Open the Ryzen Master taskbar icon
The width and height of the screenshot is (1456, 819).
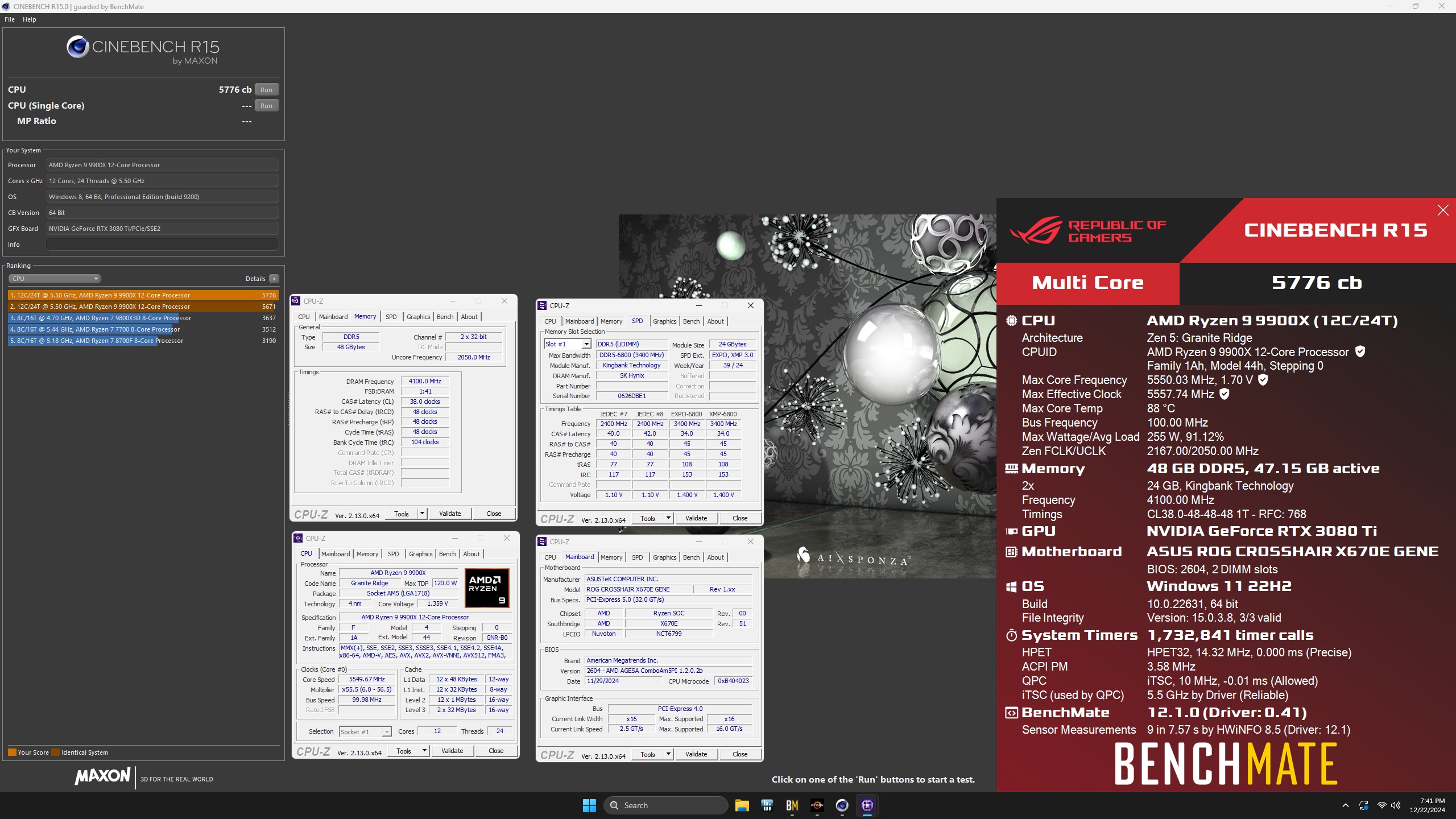point(817,805)
